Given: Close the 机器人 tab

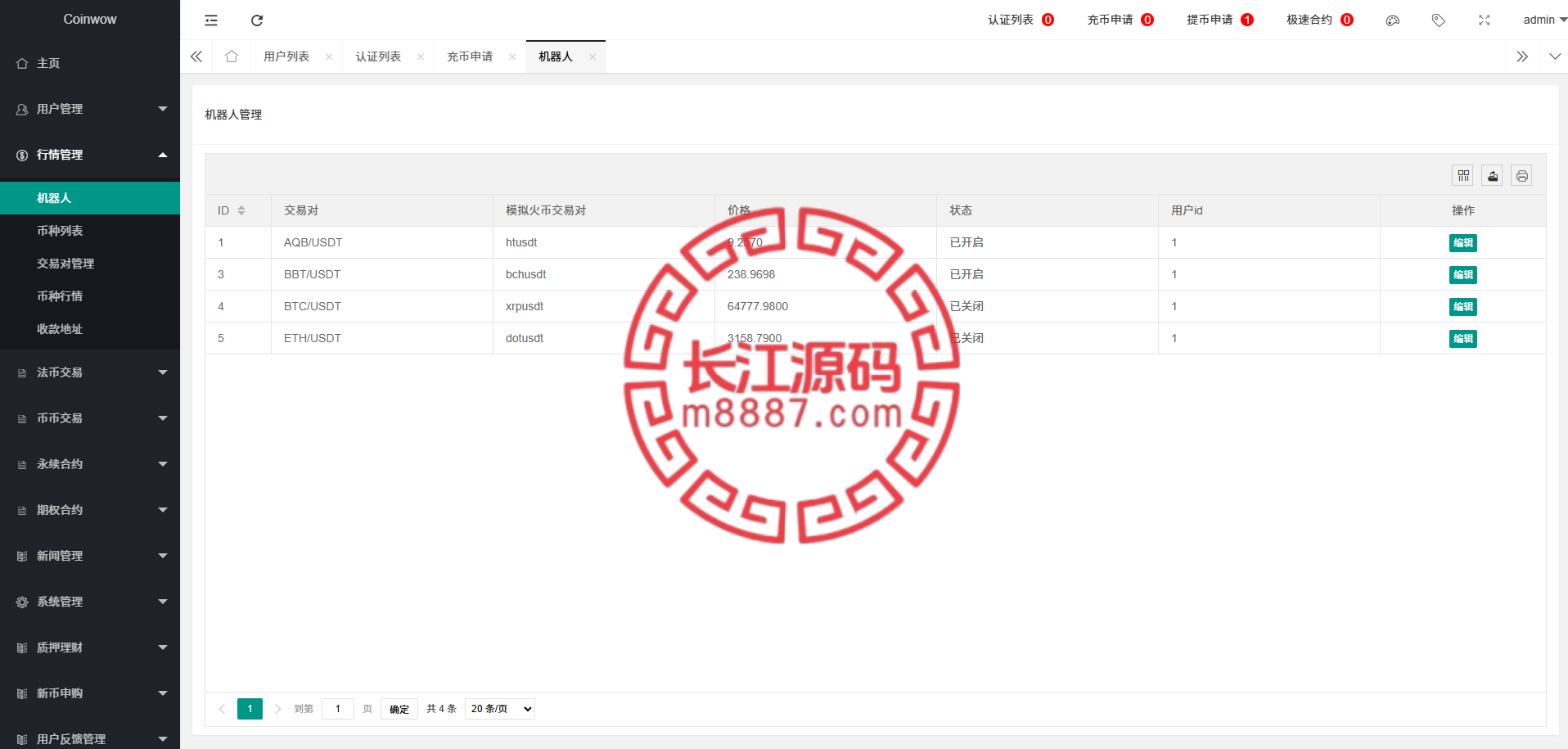Looking at the screenshot, I should pos(593,56).
